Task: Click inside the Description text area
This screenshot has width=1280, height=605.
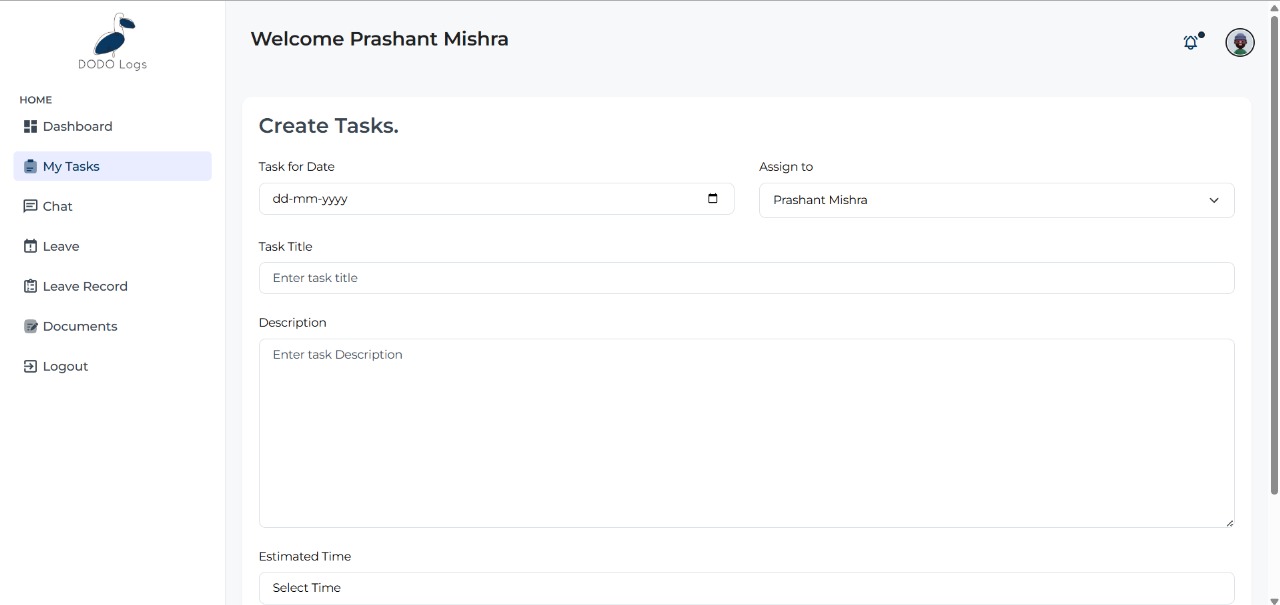Action: click(746, 433)
